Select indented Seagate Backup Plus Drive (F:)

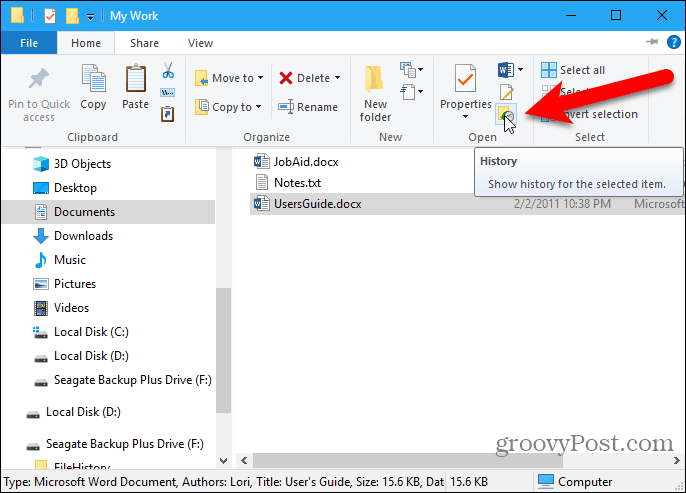(x=122, y=380)
